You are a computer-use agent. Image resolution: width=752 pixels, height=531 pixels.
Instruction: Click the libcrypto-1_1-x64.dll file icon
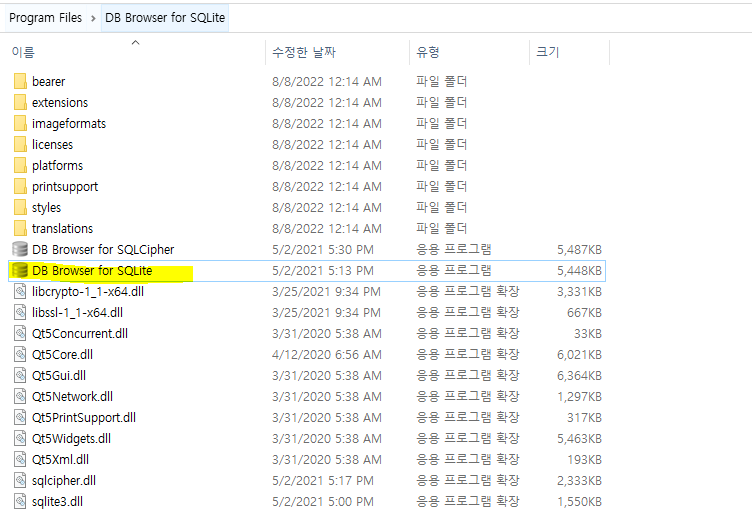tap(20, 292)
